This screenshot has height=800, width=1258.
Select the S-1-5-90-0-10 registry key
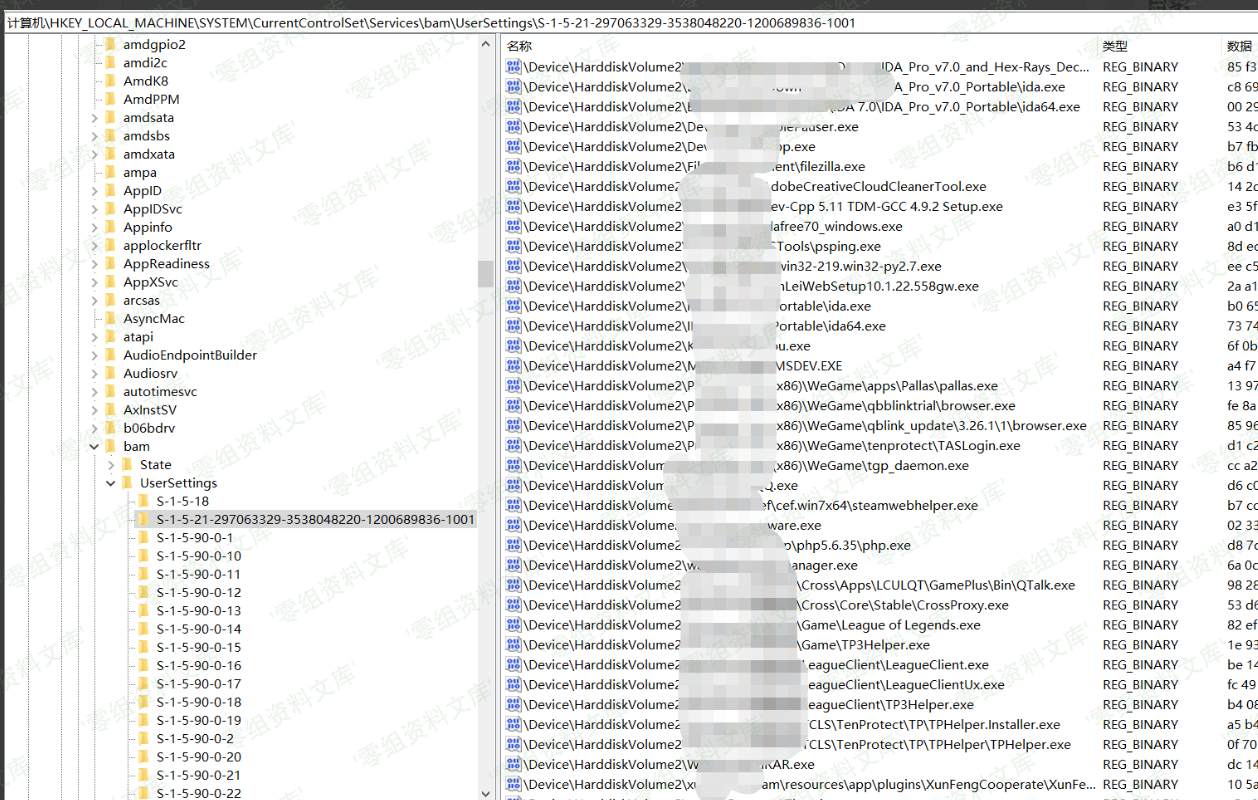(x=198, y=556)
